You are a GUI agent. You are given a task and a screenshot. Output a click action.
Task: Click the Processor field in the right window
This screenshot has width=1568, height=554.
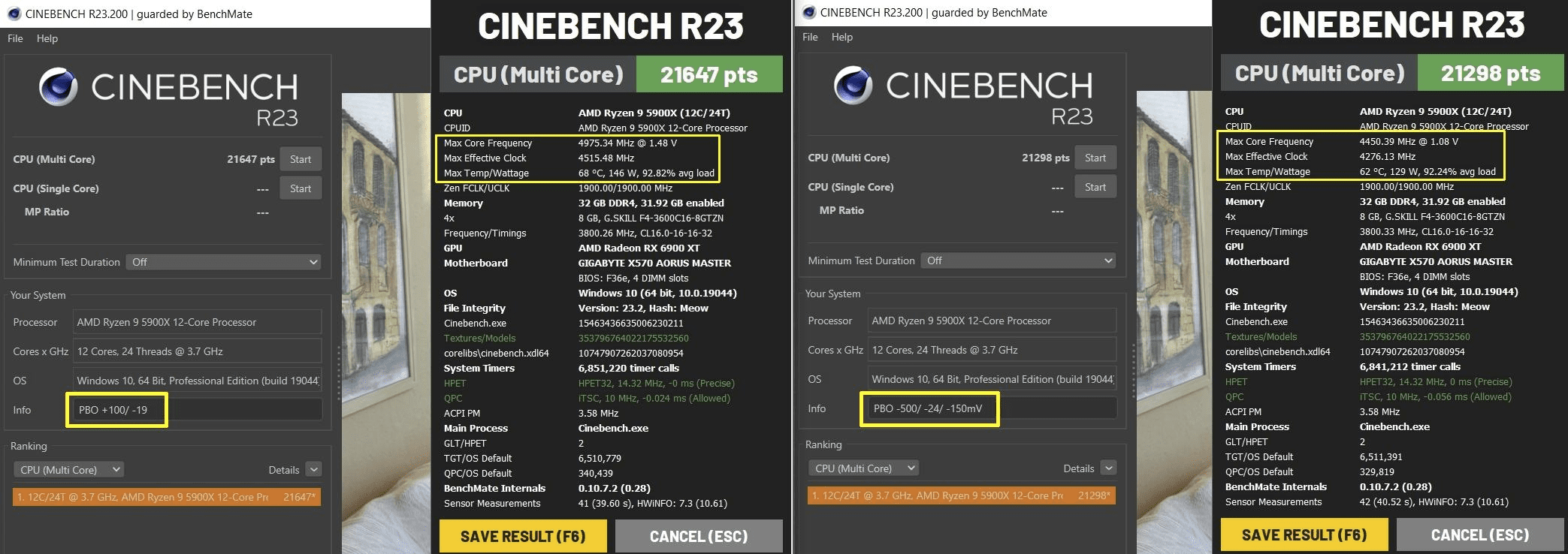click(x=991, y=321)
